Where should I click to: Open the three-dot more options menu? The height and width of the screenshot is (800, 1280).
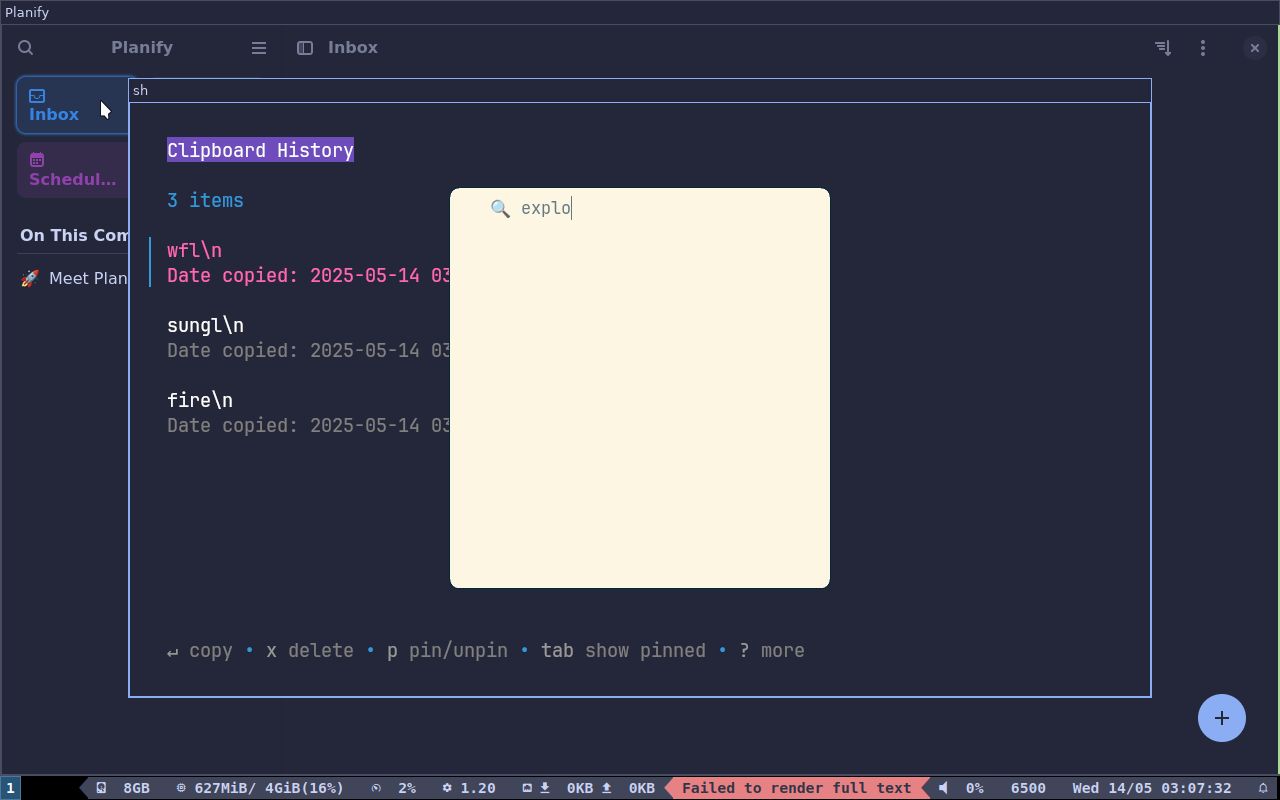tap(1203, 48)
